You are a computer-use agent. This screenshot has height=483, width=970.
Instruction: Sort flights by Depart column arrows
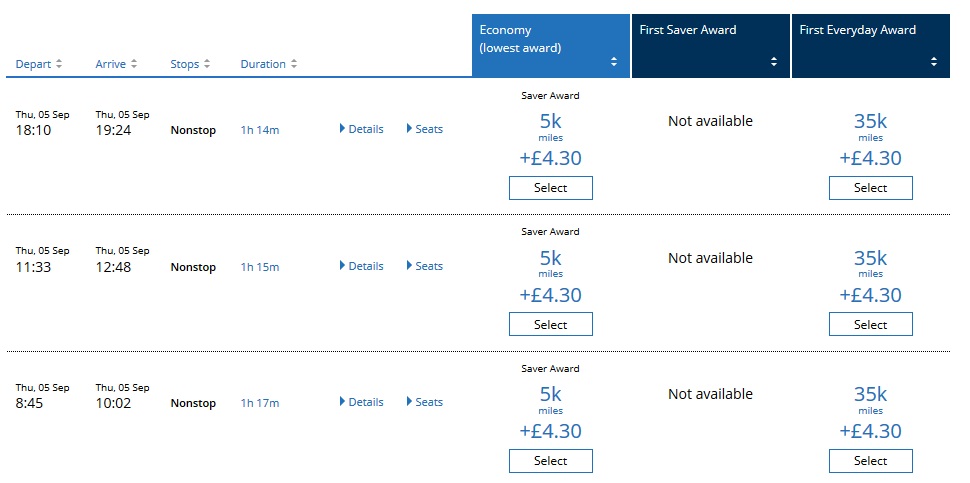[59, 65]
